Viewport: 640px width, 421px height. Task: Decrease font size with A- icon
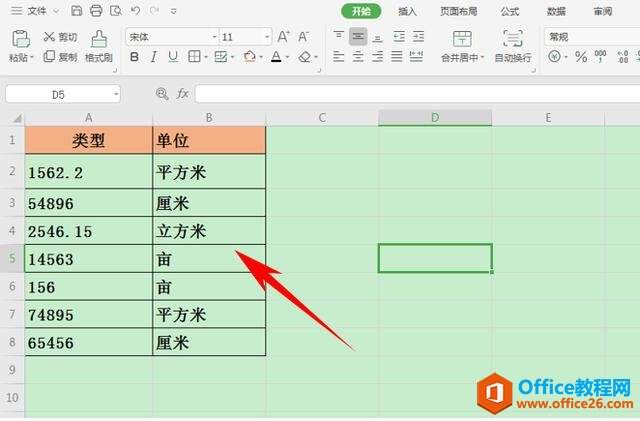coord(303,37)
